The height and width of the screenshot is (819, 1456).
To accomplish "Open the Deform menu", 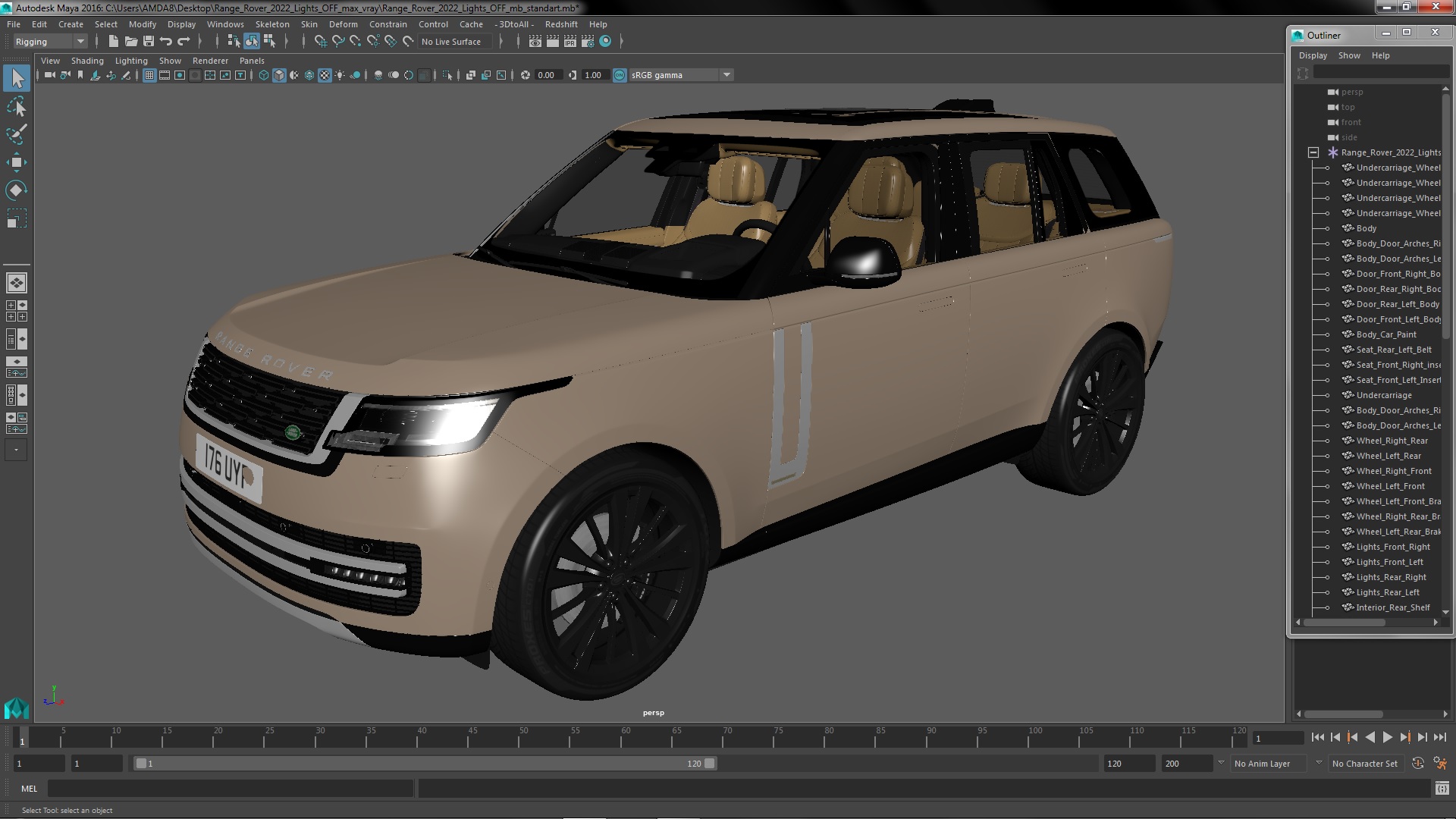I will [x=343, y=24].
